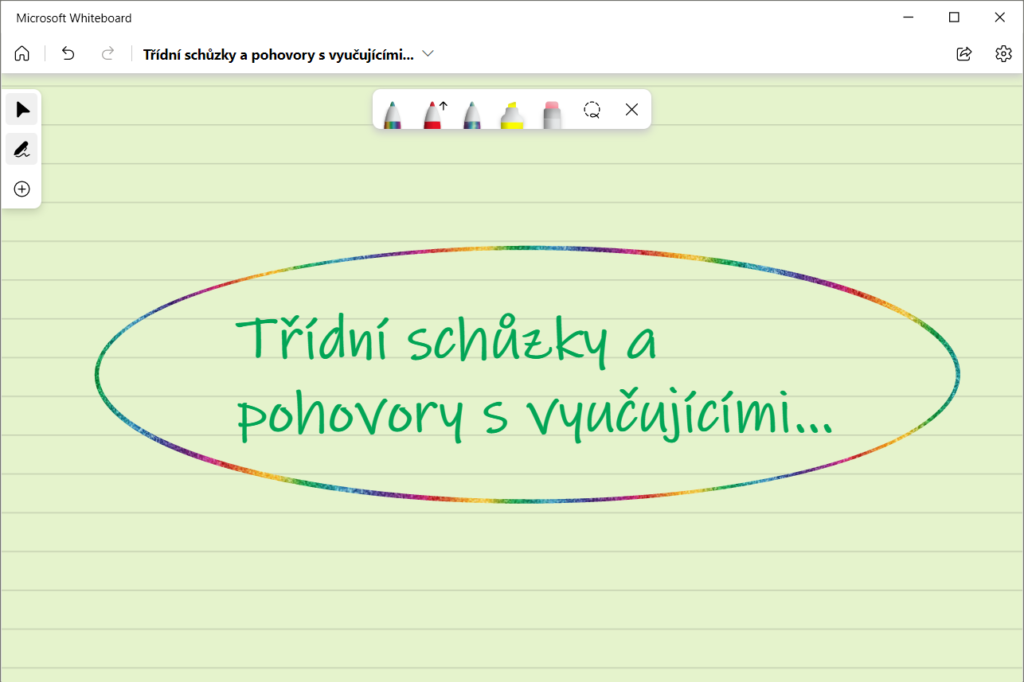Viewport: 1024px width, 682px height.
Task: Pick the rainbow pen beside the highlighter
Action: tap(472, 112)
